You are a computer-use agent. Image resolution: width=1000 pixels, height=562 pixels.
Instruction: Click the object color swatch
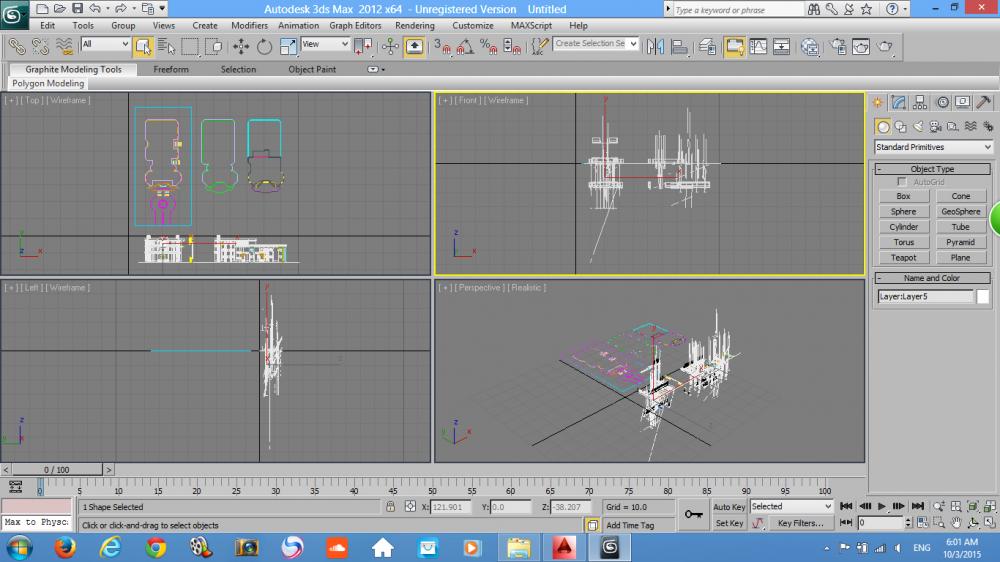click(x=984, y=296)
